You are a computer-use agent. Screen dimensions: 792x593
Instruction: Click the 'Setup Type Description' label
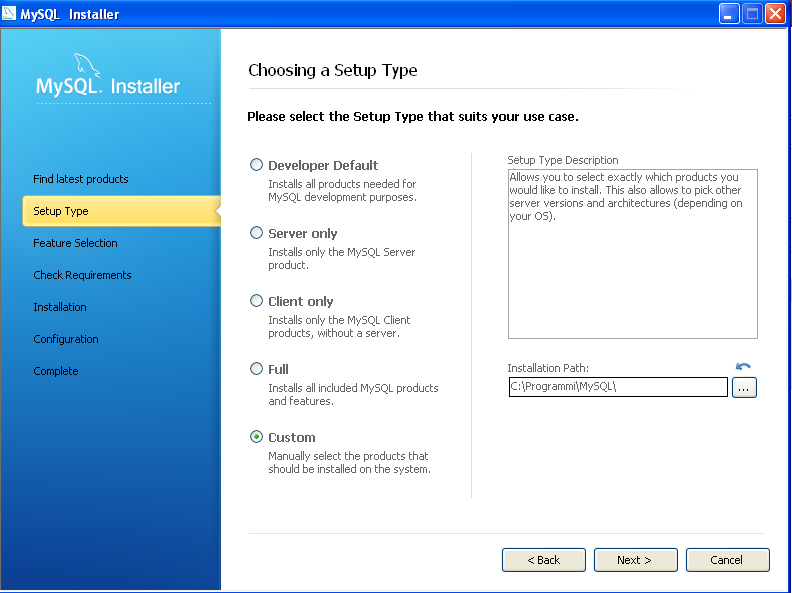(x=563, y=160)
